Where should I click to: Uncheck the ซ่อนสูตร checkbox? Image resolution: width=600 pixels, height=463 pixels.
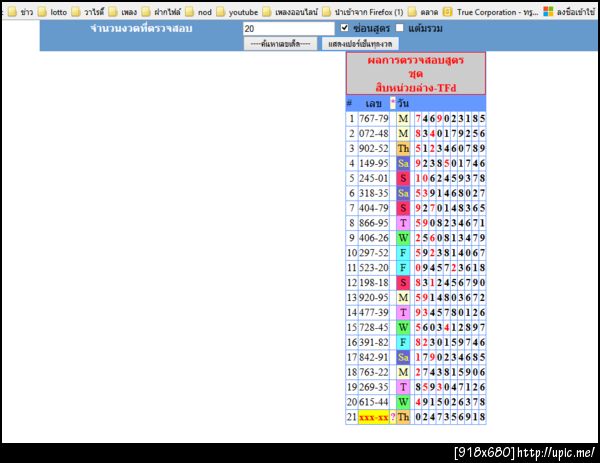344,28
